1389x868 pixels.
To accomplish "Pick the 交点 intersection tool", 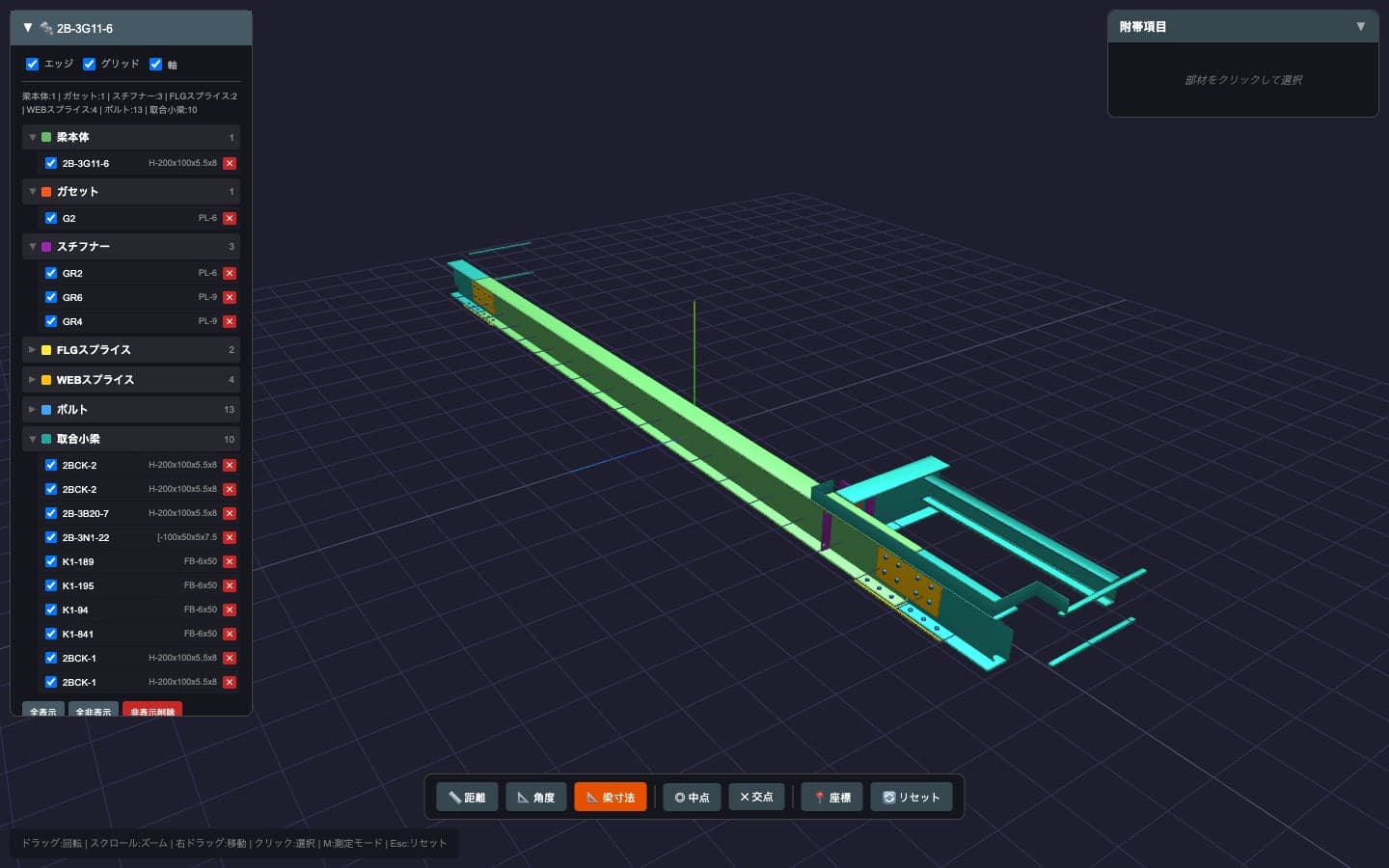I will coord(756,797).
